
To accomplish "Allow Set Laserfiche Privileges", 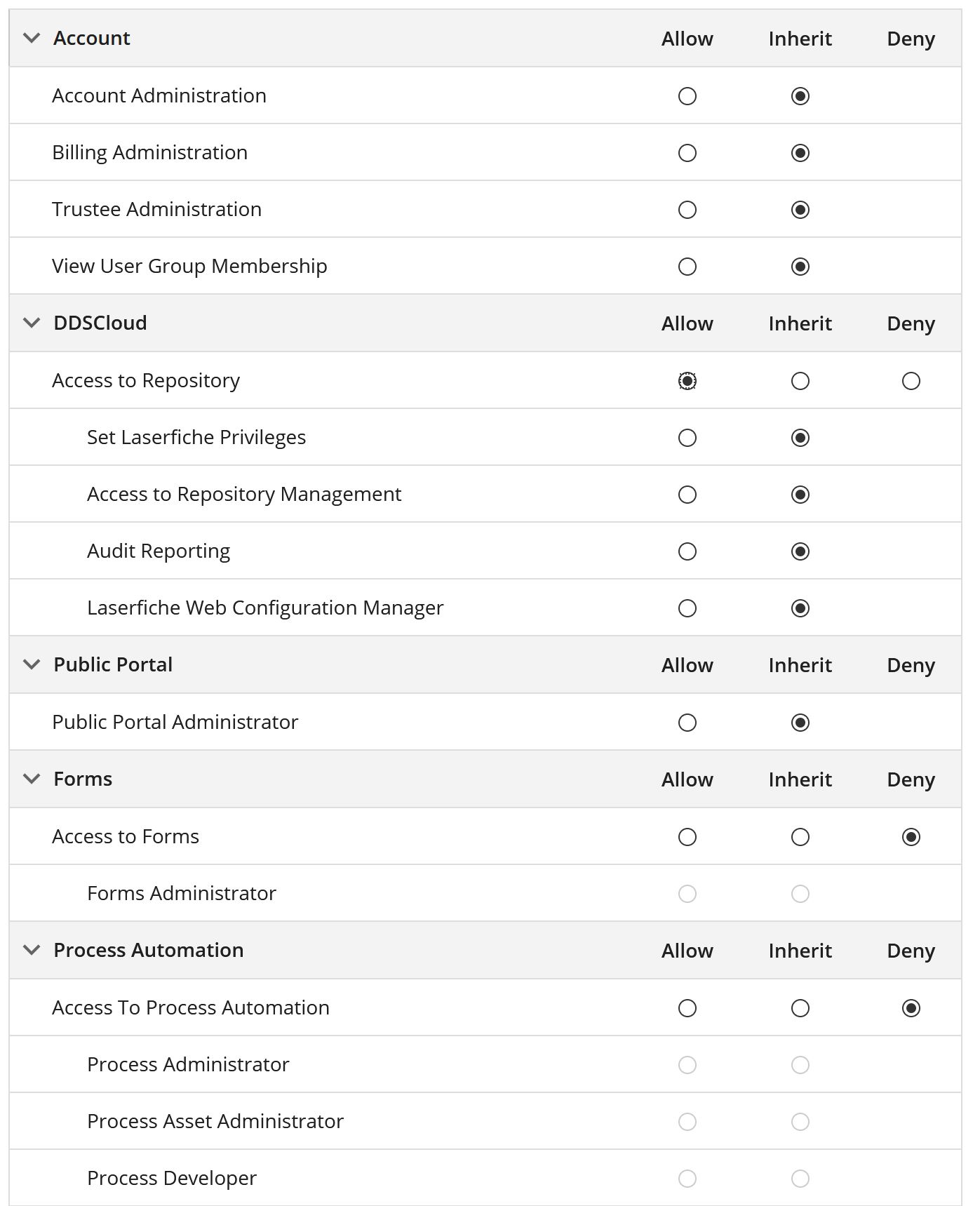I will point(687,438).
